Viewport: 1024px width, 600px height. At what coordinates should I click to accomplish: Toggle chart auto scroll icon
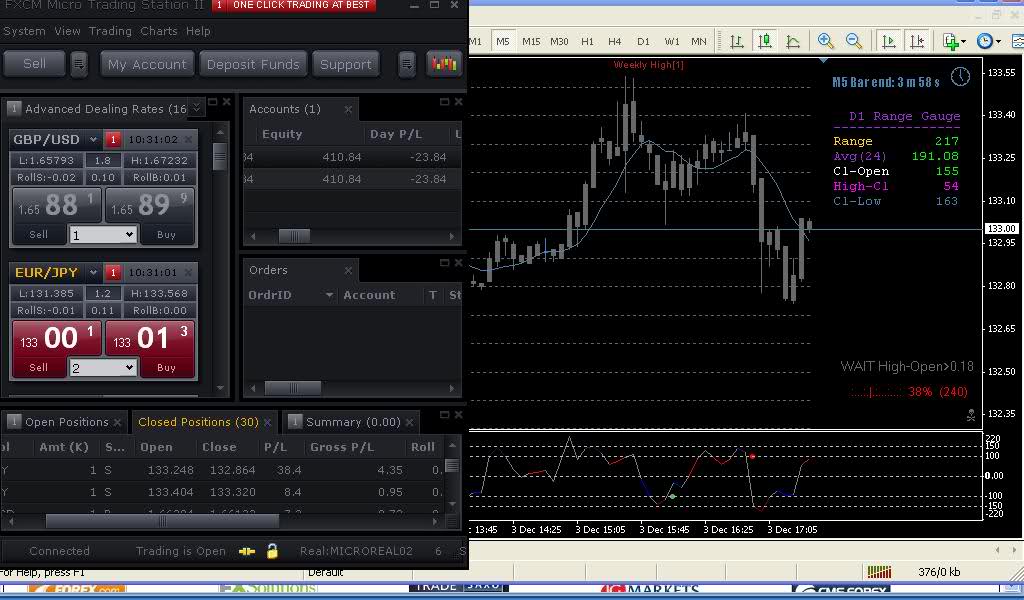coord(888,41)
